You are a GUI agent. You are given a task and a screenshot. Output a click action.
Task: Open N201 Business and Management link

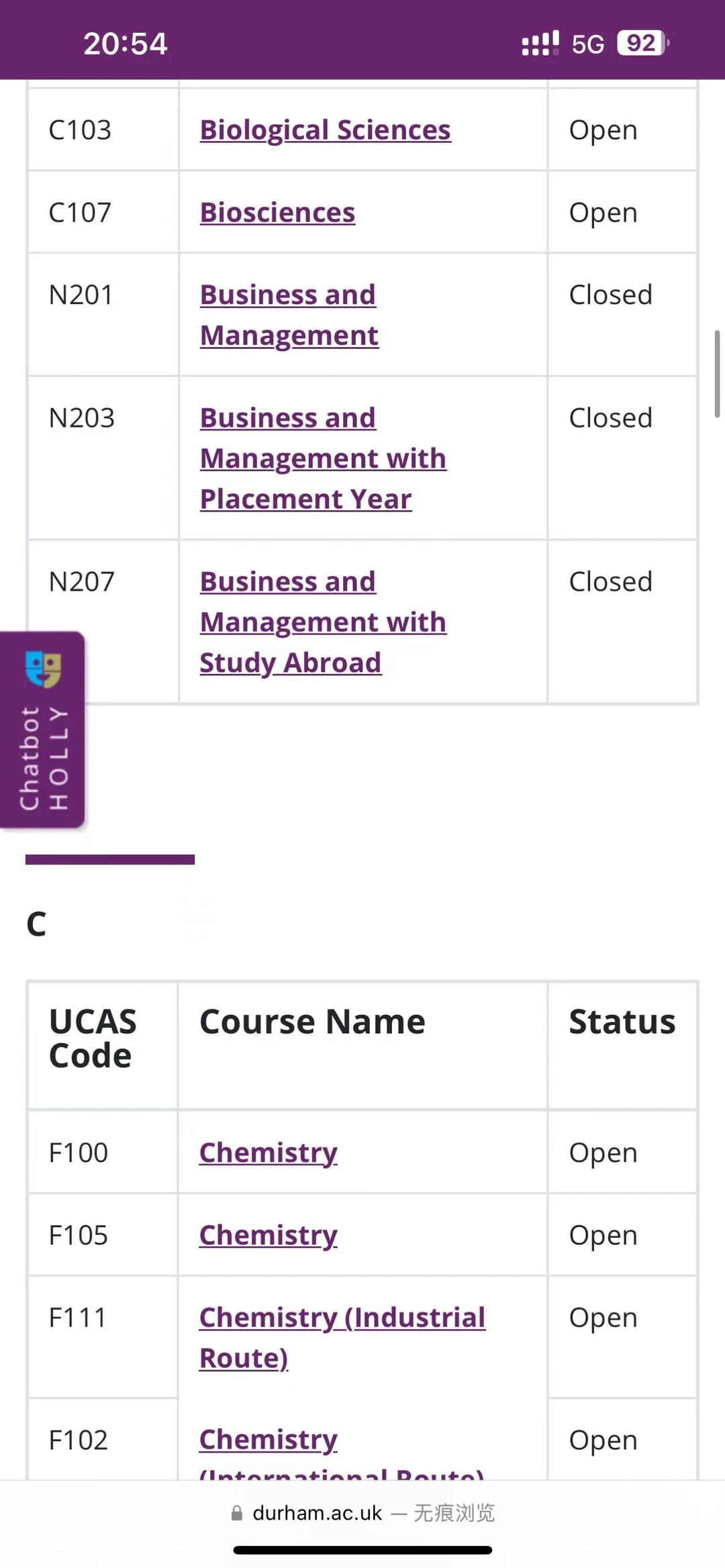tap(289, 315)
